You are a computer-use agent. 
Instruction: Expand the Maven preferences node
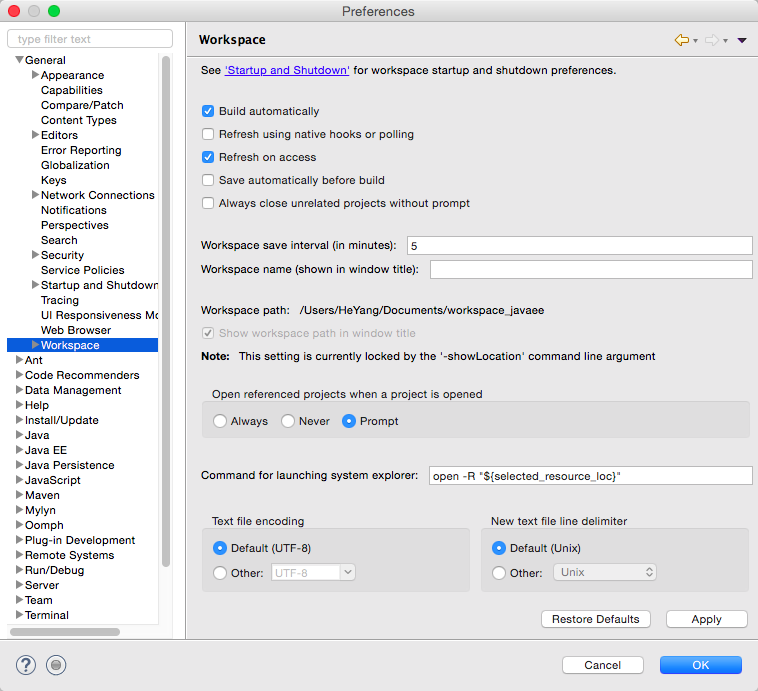(19, 495)
